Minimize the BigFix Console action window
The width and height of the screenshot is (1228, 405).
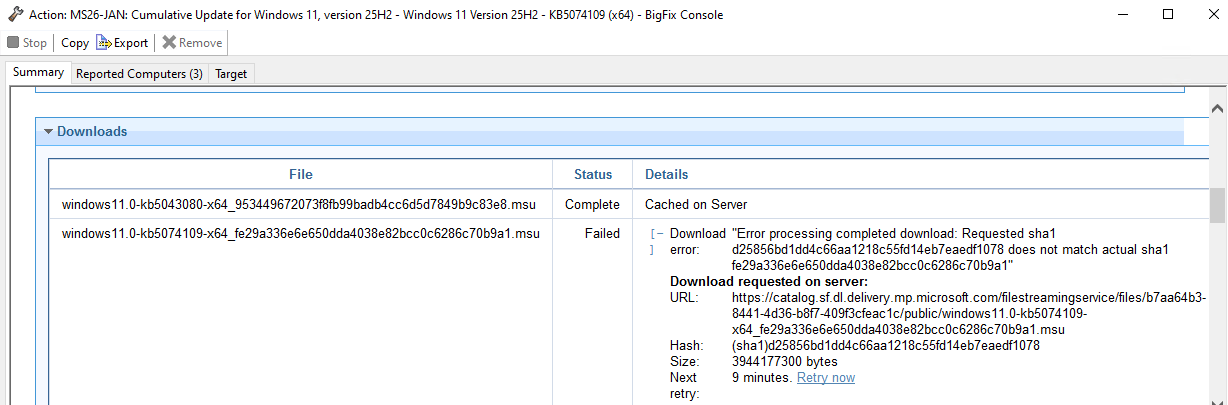[1121, 15]
